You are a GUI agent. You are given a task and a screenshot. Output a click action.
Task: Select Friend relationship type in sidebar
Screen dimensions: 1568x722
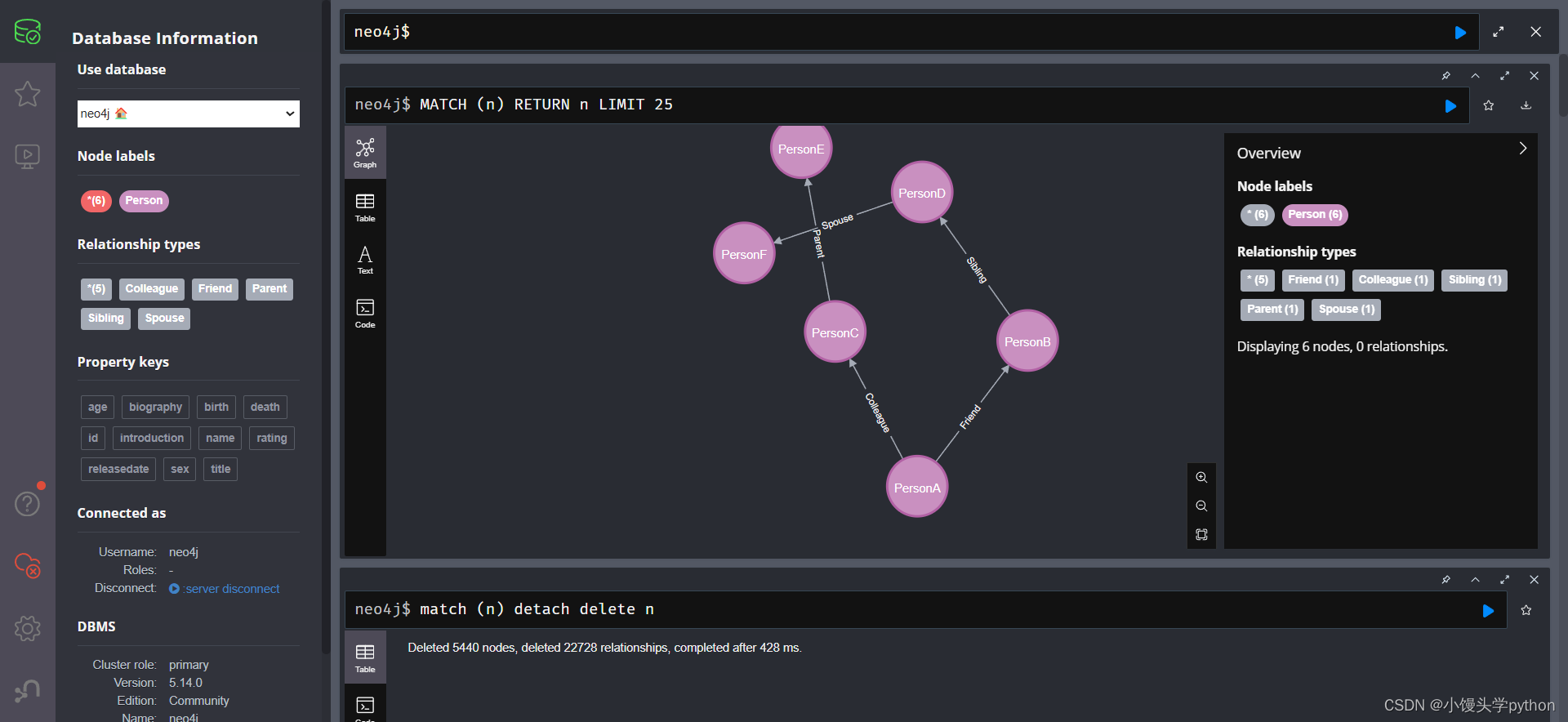215,289
